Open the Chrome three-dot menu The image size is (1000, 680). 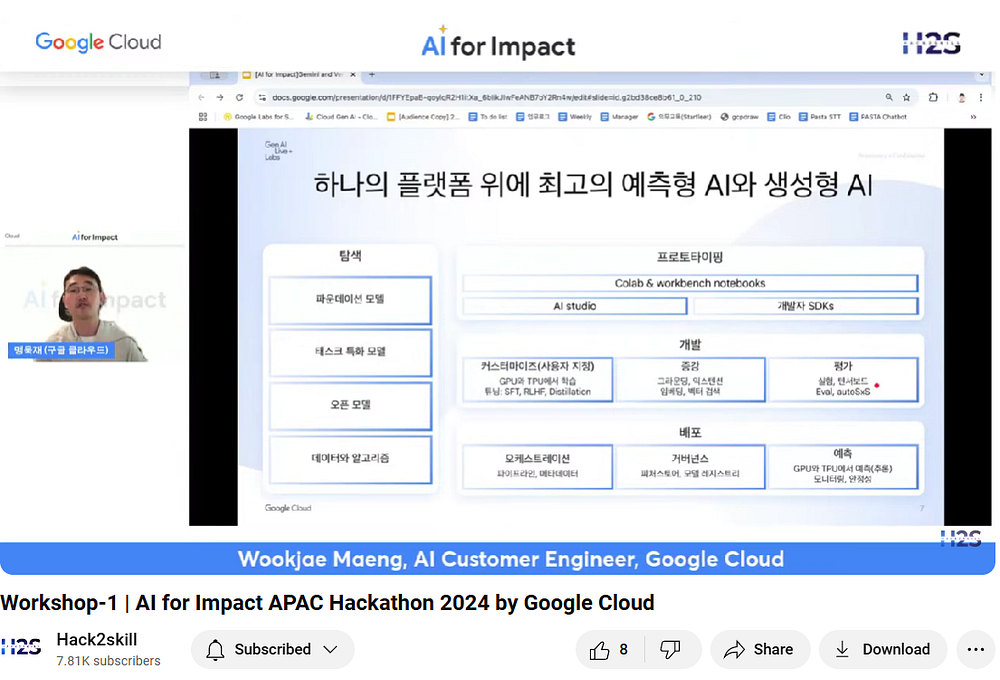tap(981, 98)
